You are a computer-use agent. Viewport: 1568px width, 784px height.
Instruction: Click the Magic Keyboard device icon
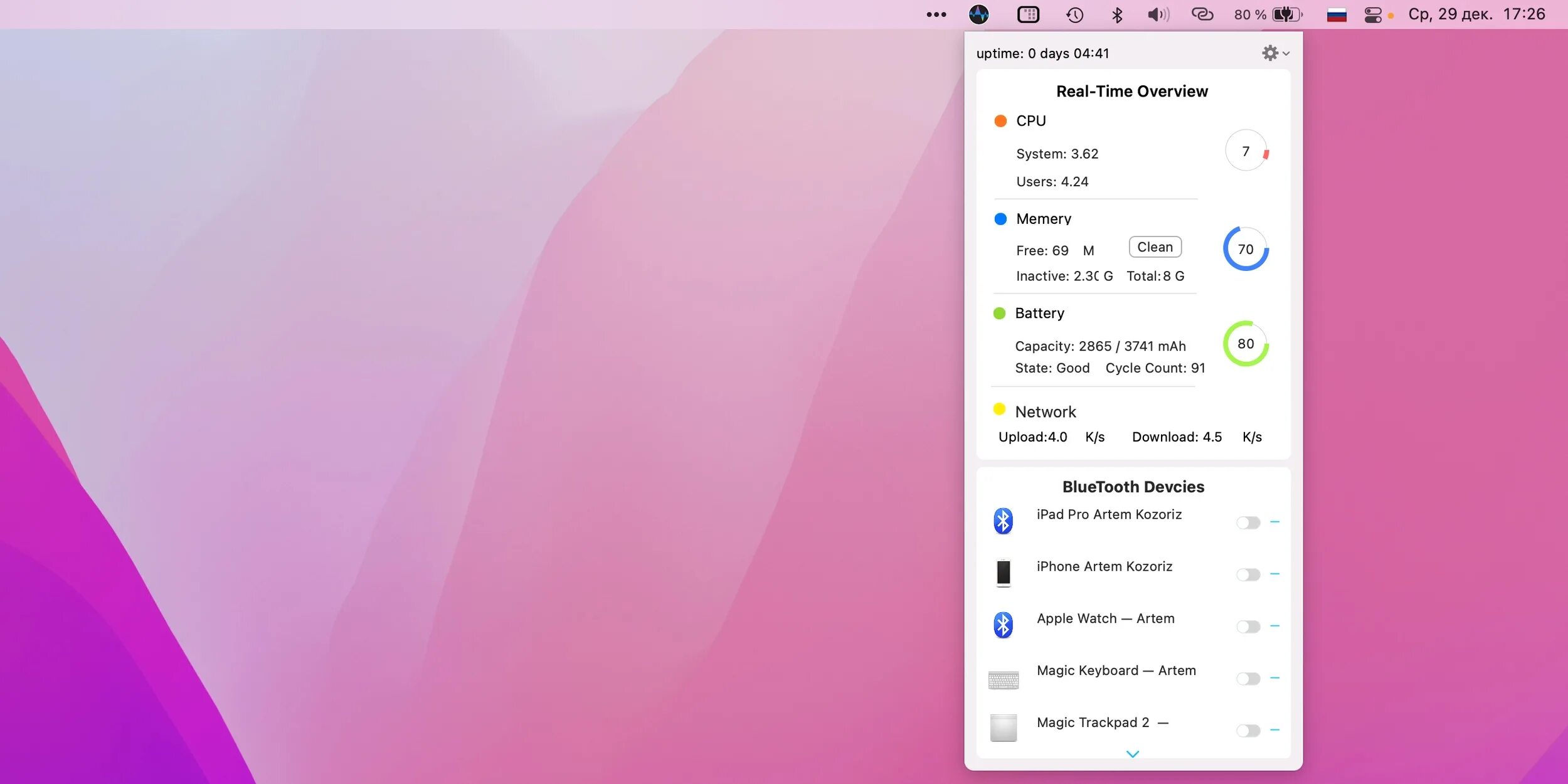(x=1004, y=679)
